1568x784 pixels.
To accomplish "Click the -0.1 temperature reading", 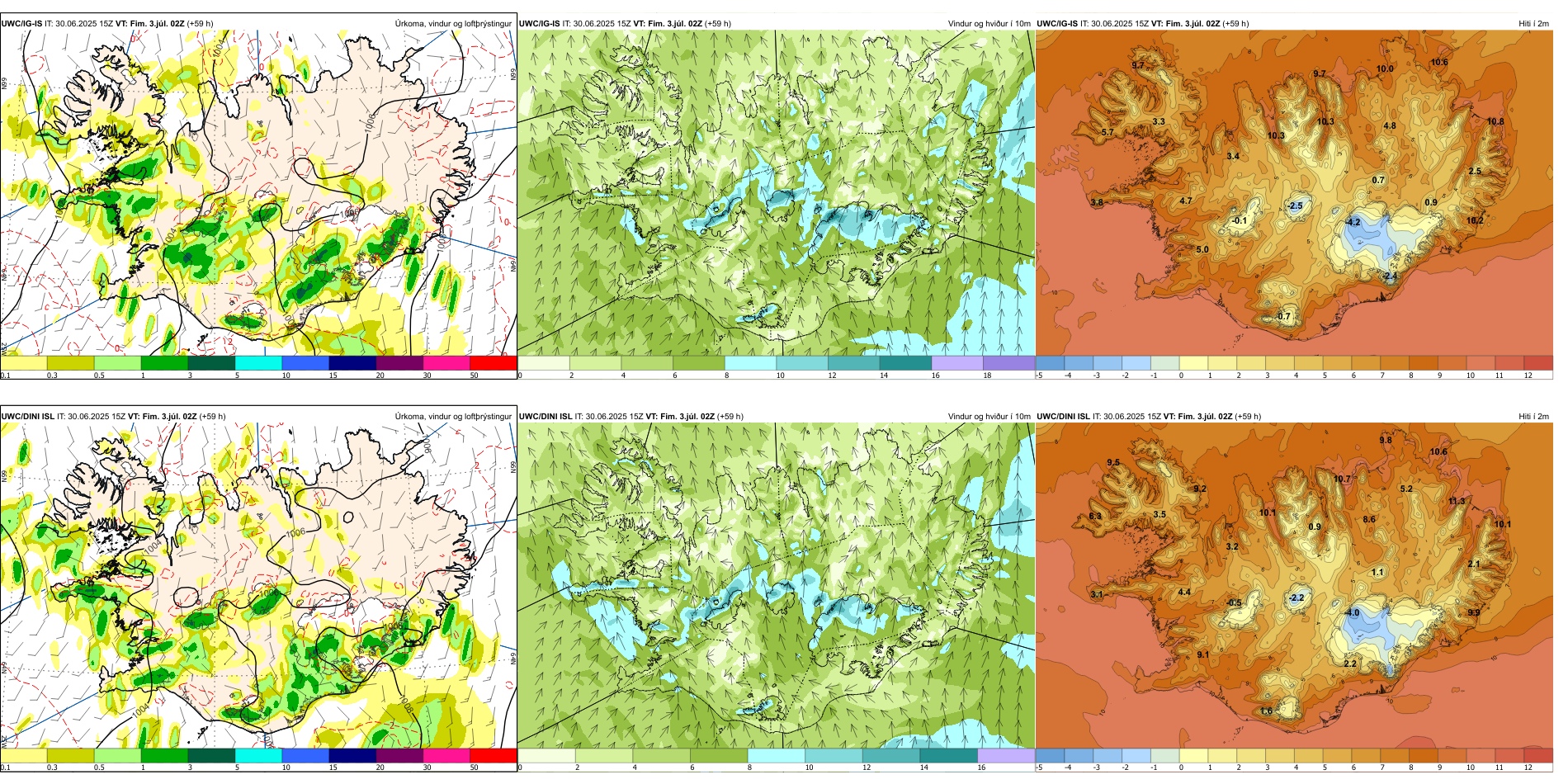I will pos(1240,221).
